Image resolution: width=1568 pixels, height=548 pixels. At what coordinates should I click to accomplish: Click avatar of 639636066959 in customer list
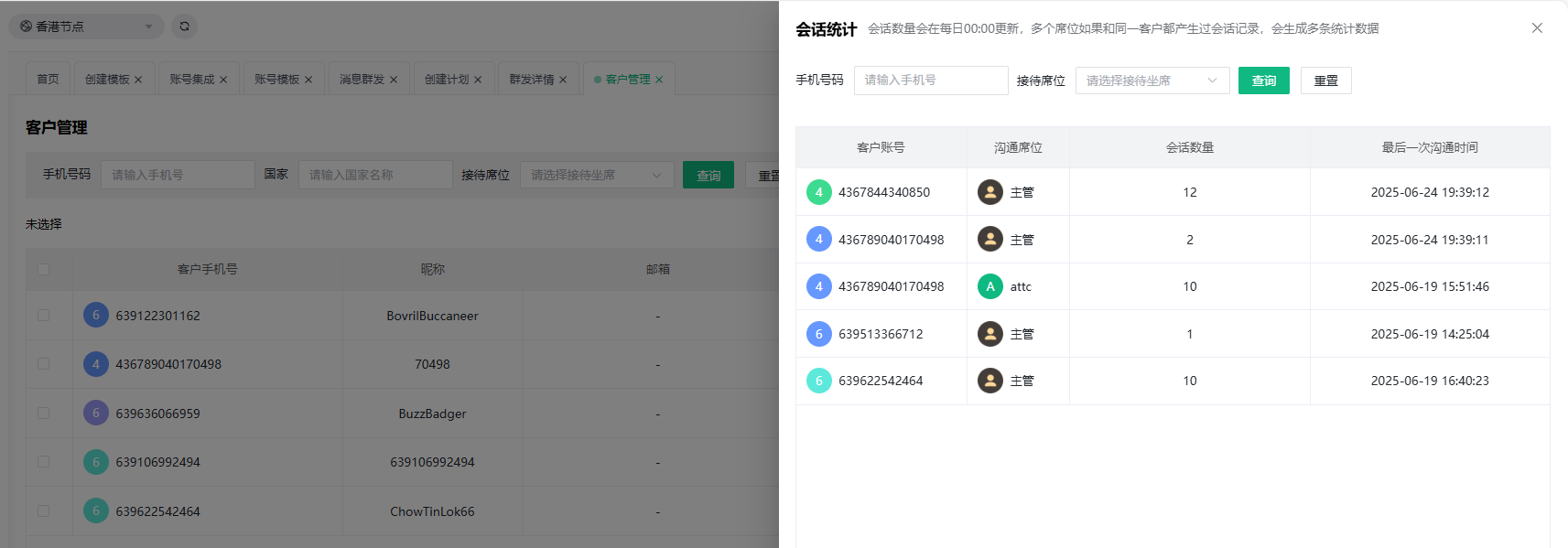pos(96,414)
